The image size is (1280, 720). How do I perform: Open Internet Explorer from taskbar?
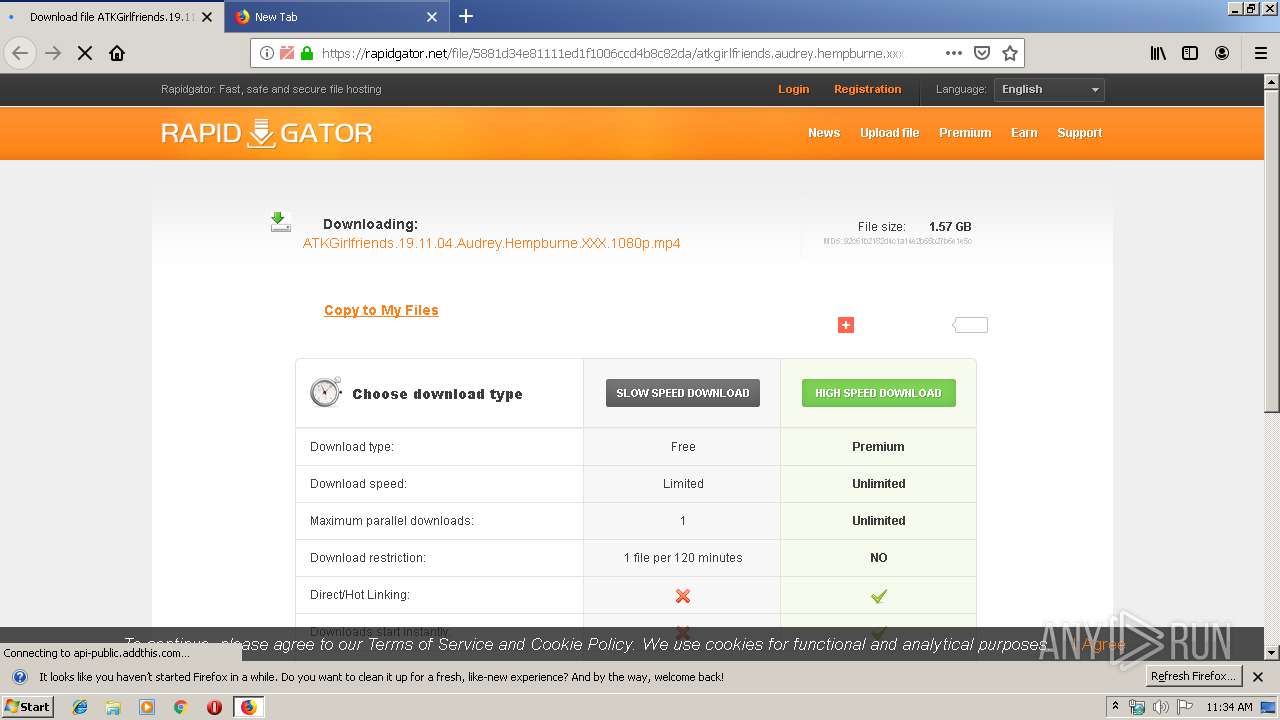[80, 707]
